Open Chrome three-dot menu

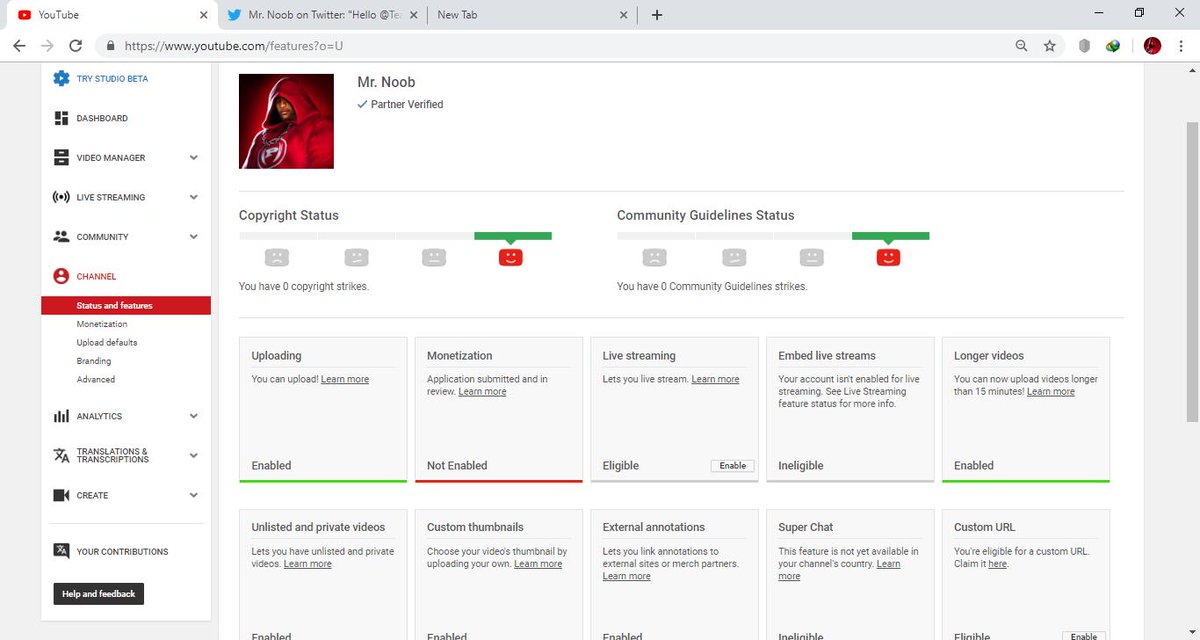coord(1182,46)
